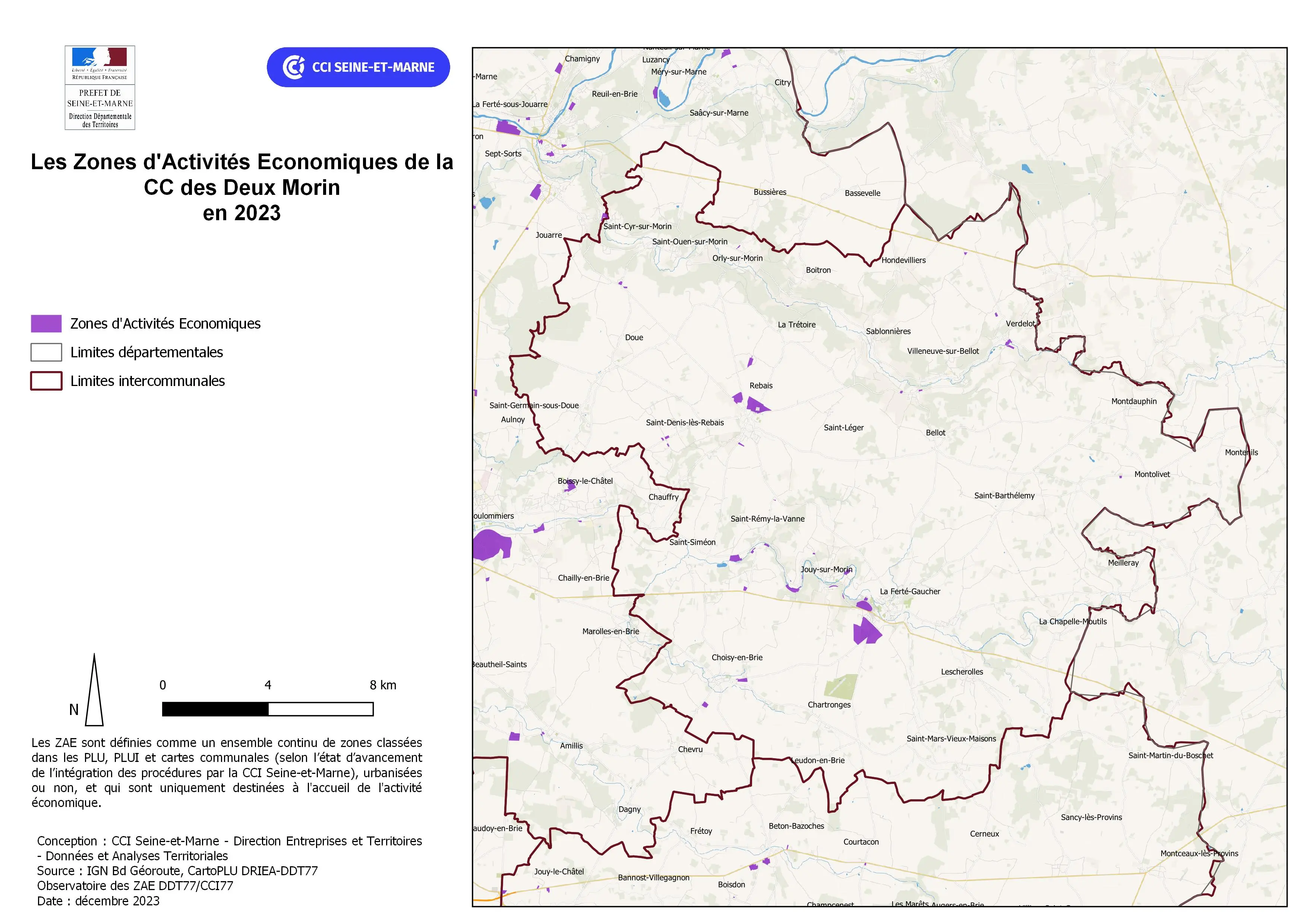Click the north arrow symbol

point(94,690)
